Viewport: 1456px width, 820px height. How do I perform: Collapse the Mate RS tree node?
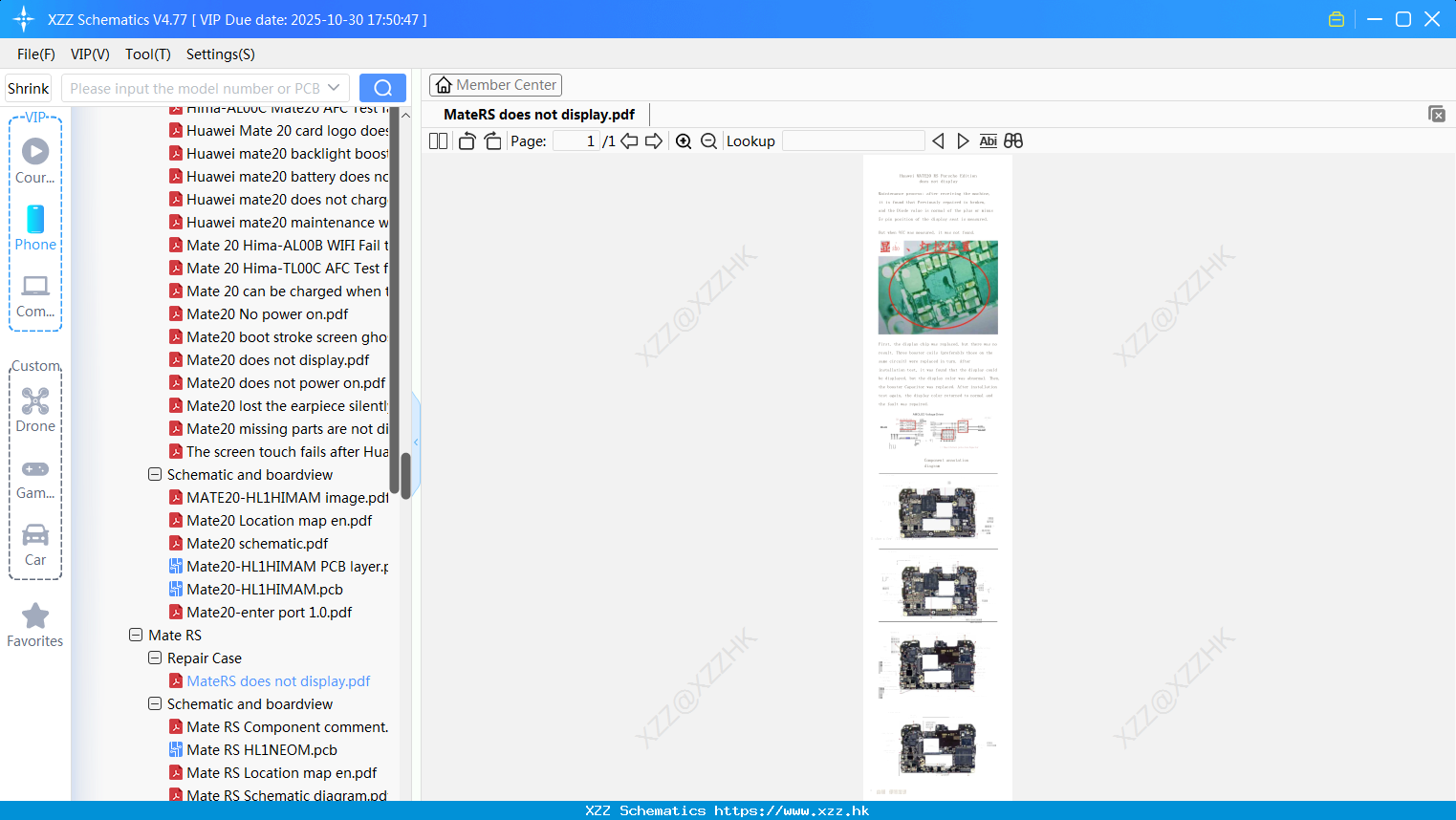(x=136, y=635)
